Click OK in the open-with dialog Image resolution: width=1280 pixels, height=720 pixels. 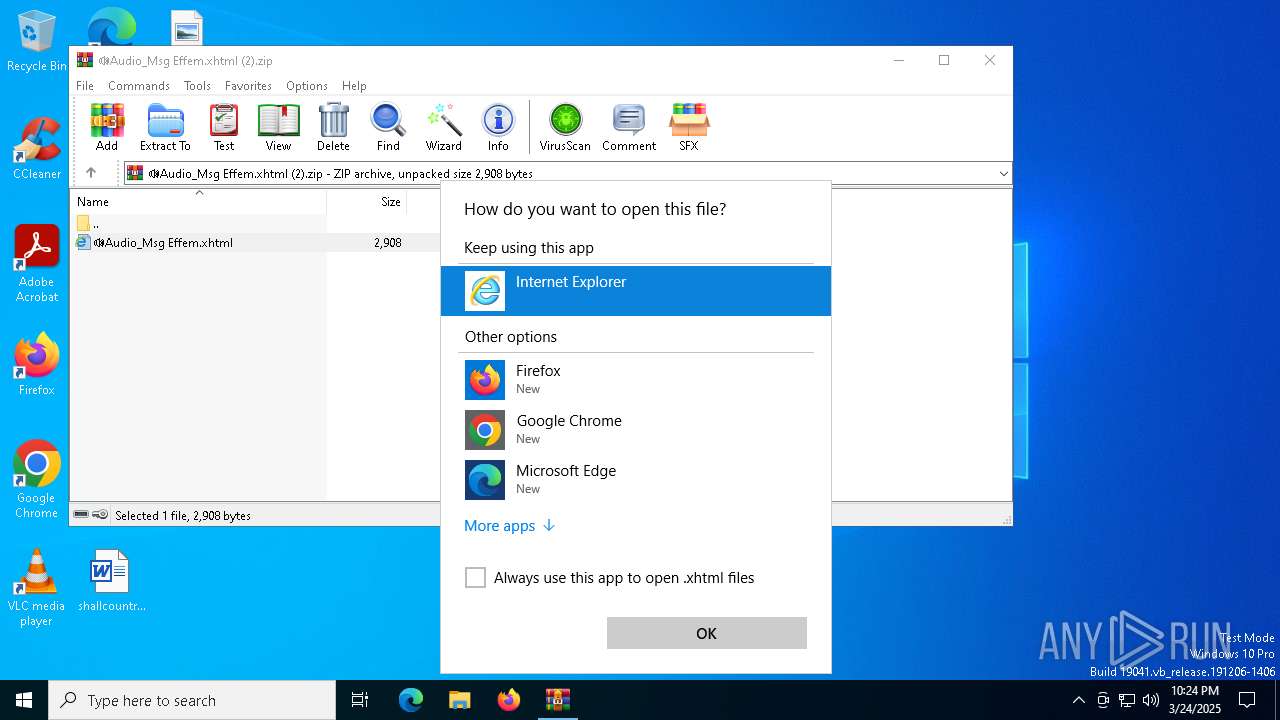point(706,633)
